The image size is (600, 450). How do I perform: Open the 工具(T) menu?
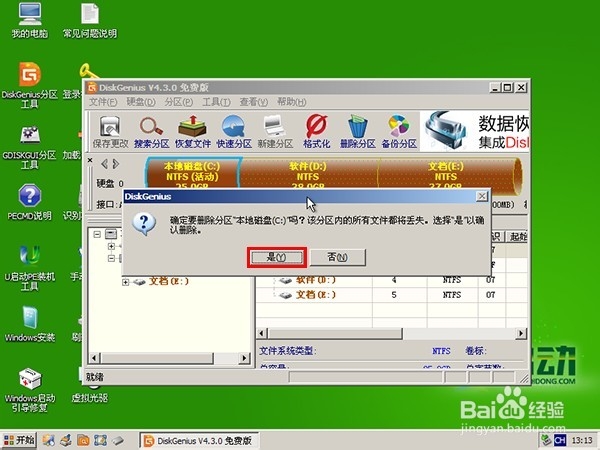tap(216, 102)
